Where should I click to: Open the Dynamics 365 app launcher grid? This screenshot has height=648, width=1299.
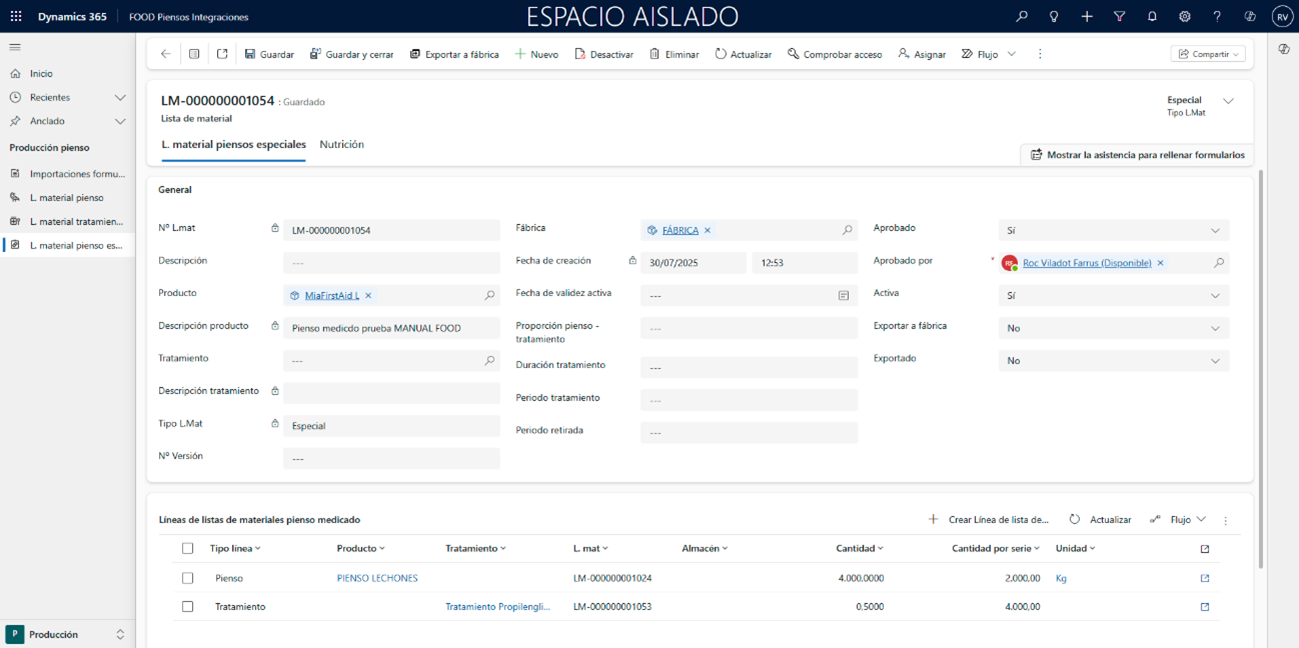[16, 17]
